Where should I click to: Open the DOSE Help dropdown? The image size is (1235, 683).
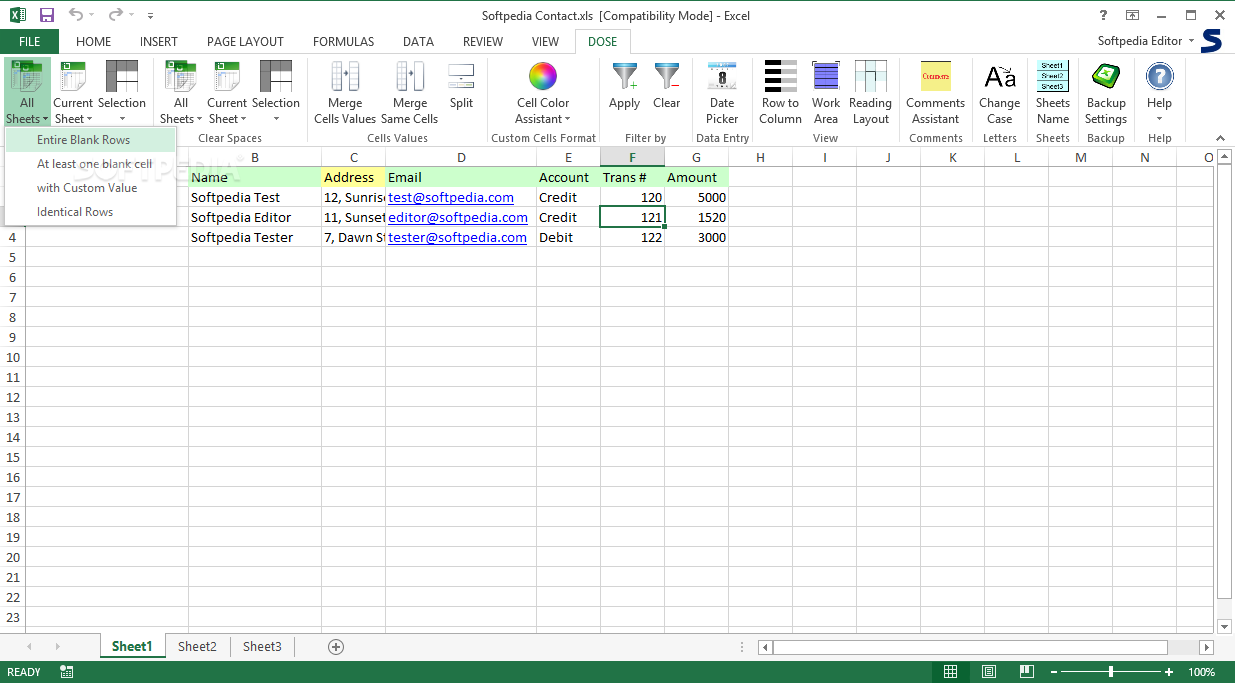[1159, 92]
